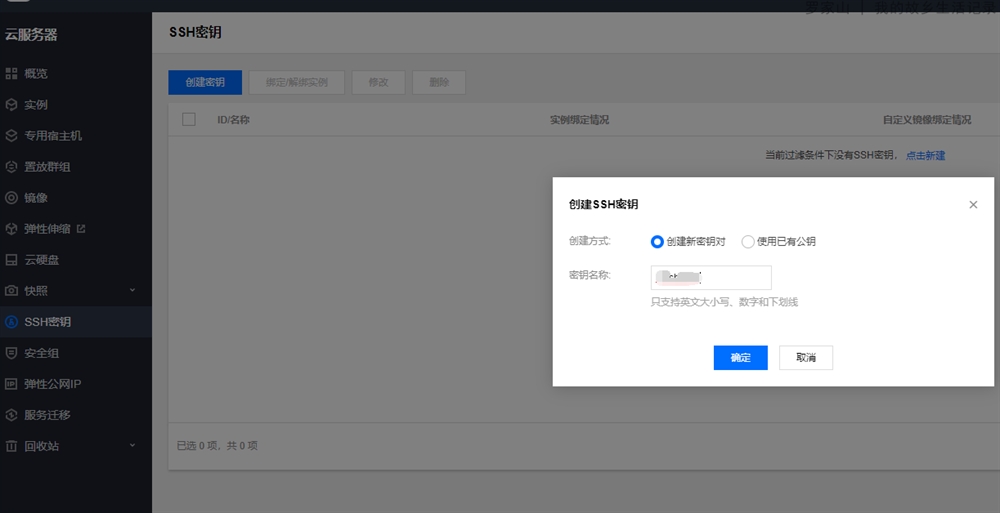Screen dimensions: 1000x513
Task: Click the 专用宿主机 dedicated host icon
Action: [11, 136]
